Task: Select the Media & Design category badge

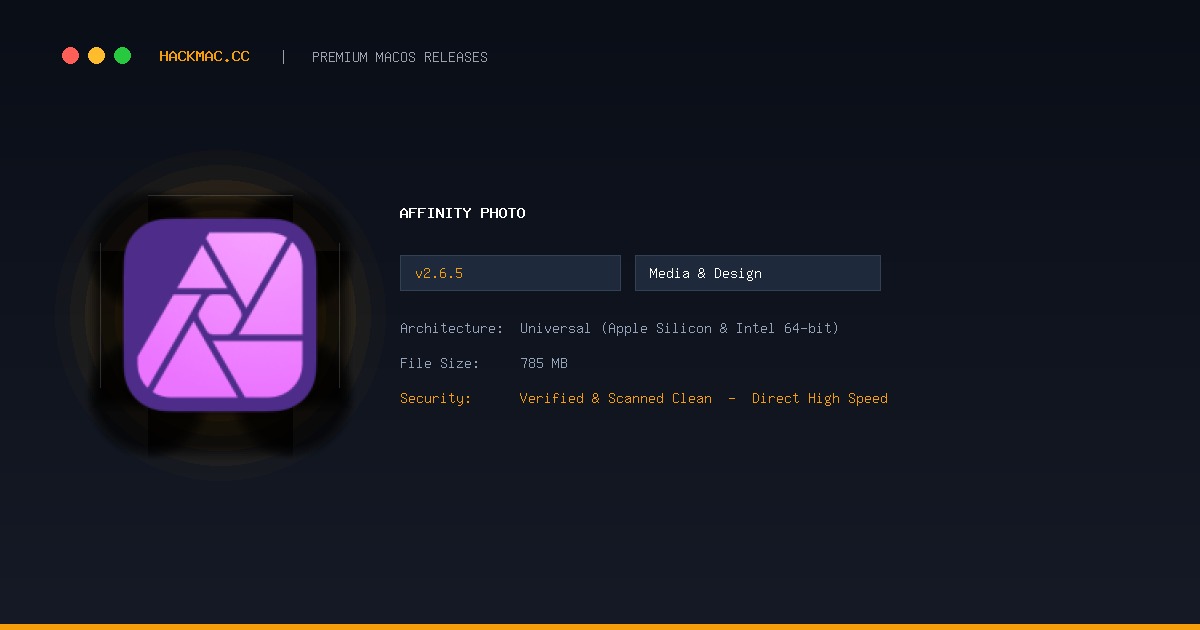Action: point(758,273)
